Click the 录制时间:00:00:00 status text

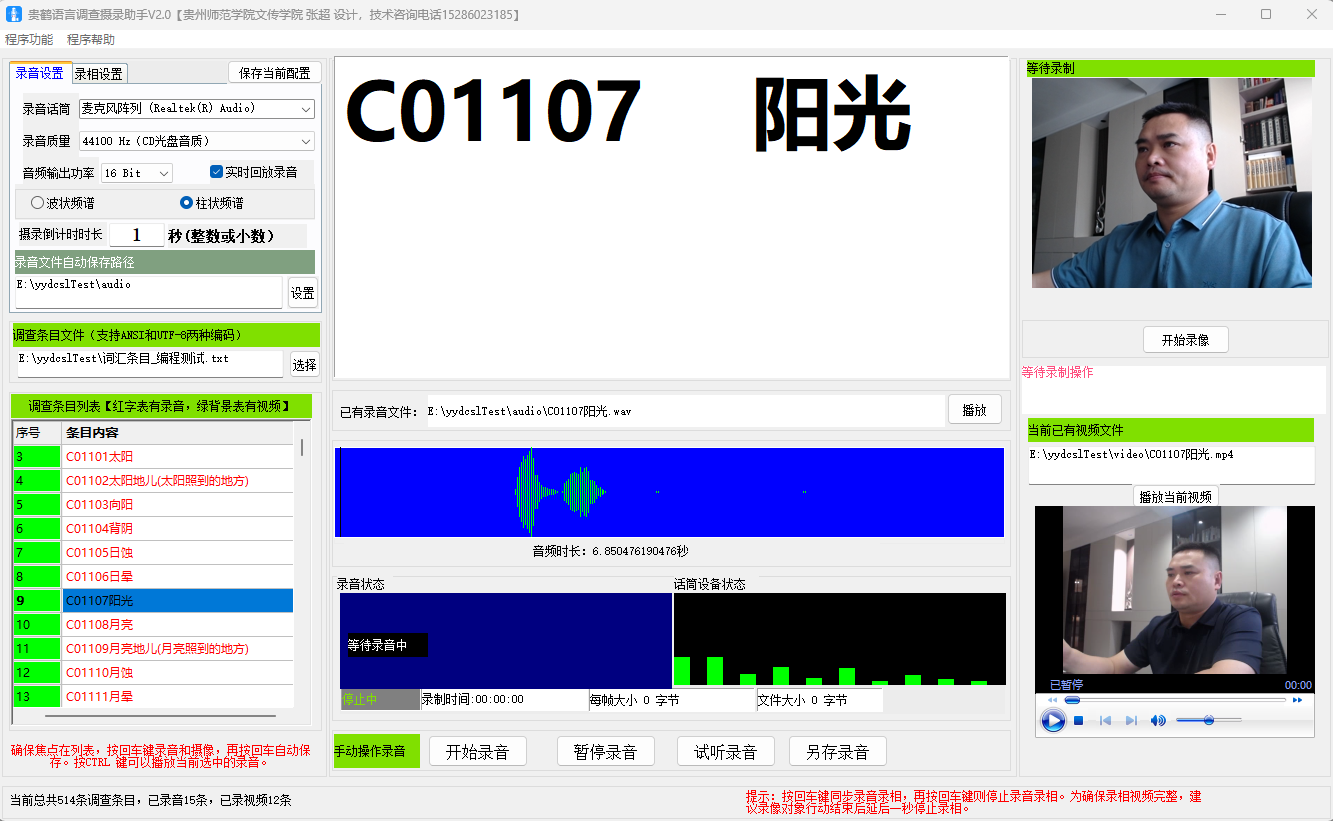tap(472, 700)
